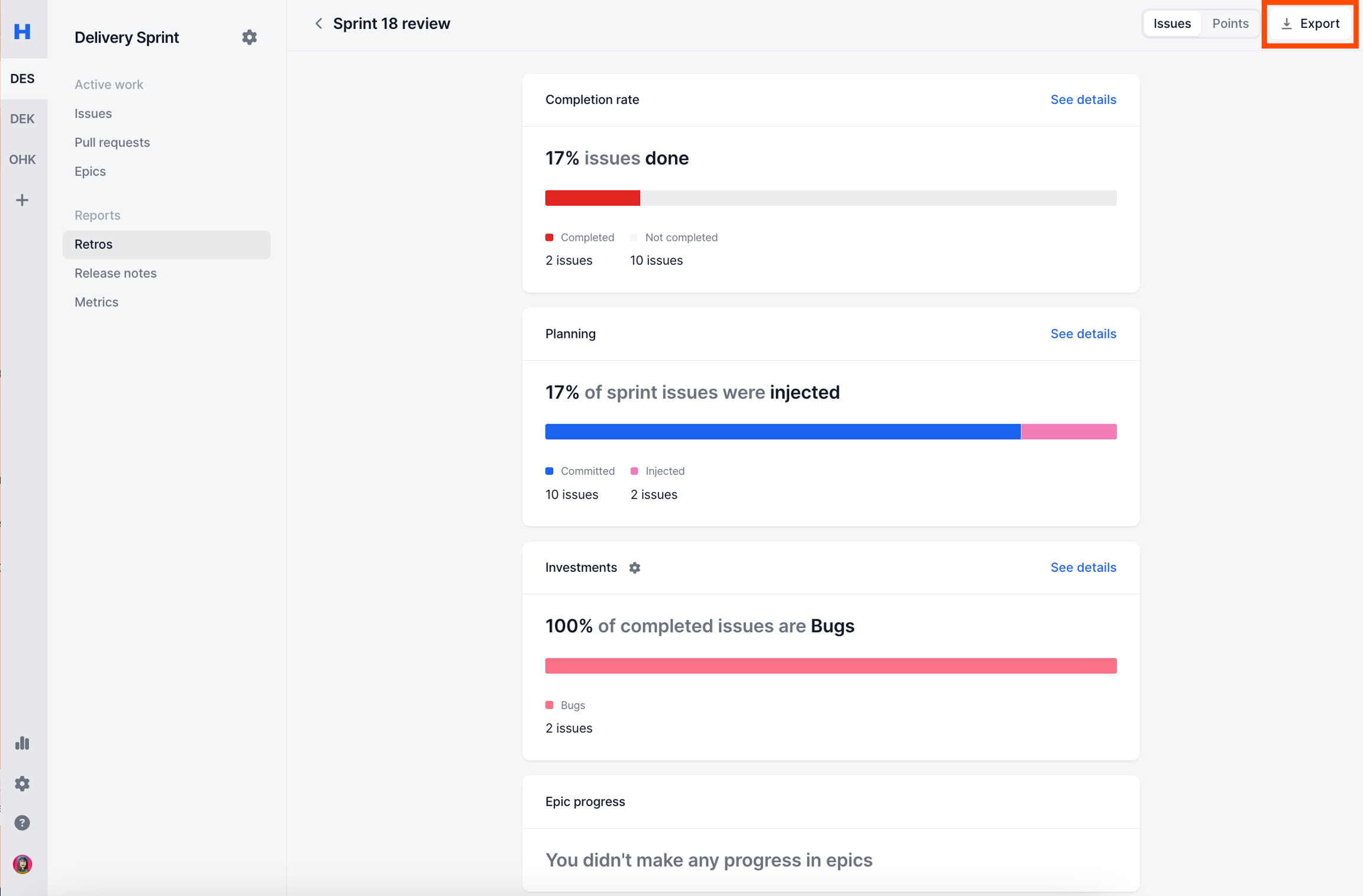Viewport: 1363px width, 896px height.
Task: Open the Metrics report page
Action: (x=96, y=302)
